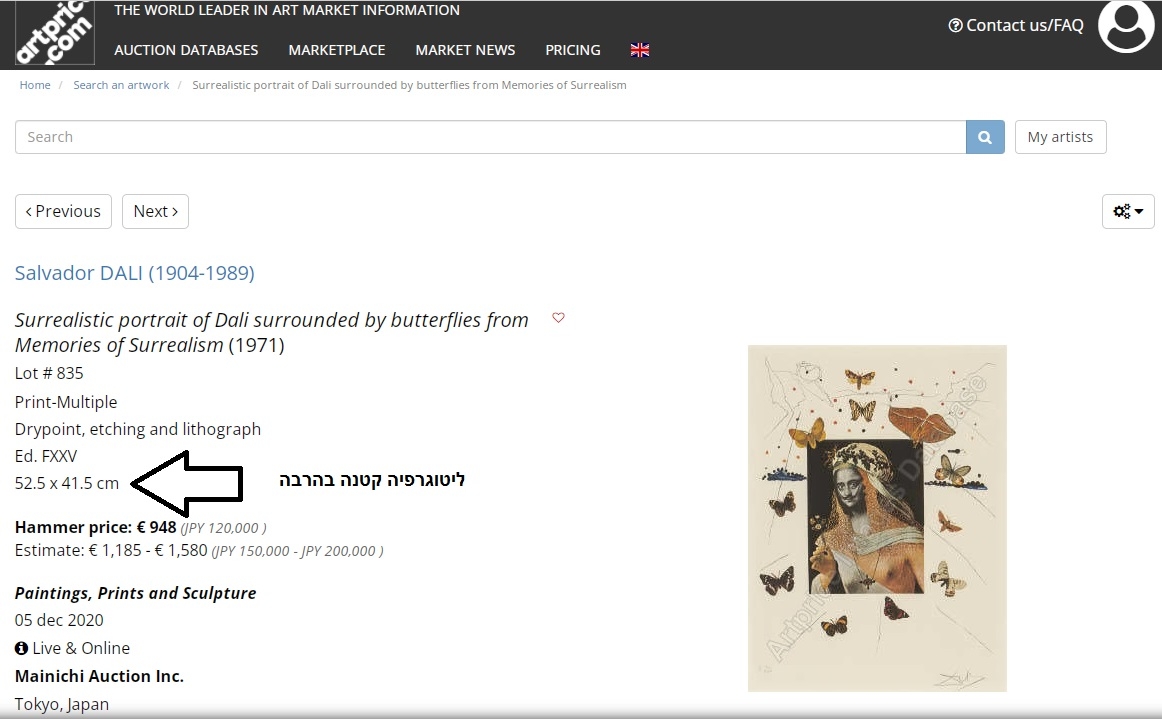Select the Hammer price € 948 text
1162x719 pixels.
coord(96,527)
